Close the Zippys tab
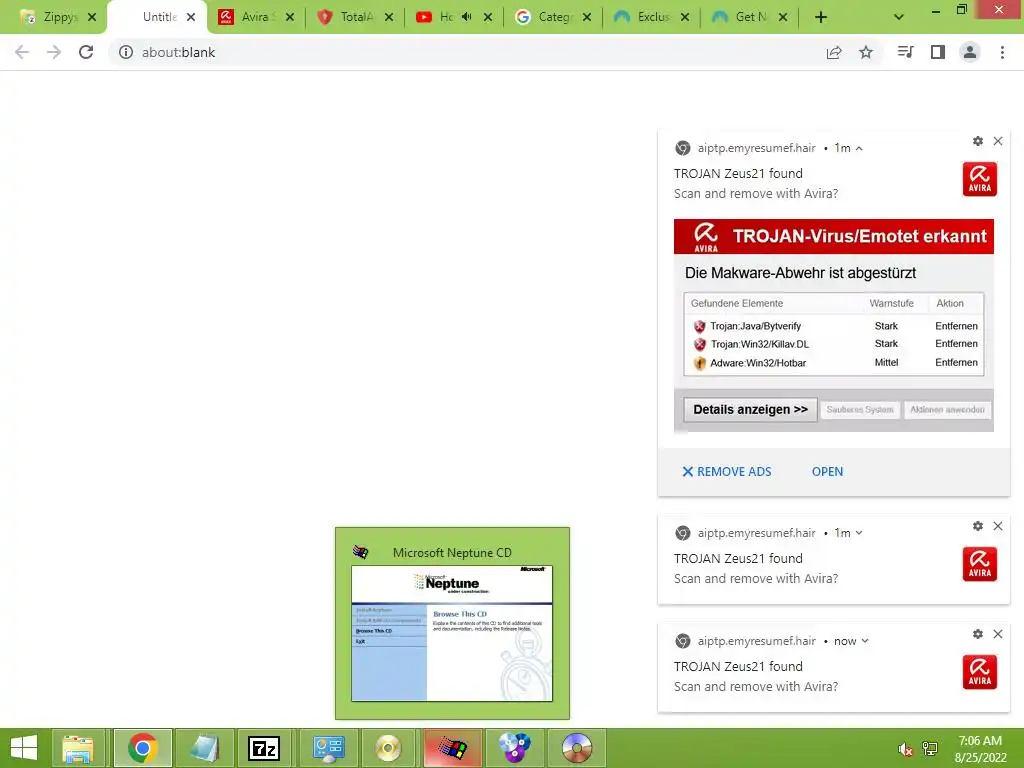This screenshot has width=1024, height=768. coord(92,17)
